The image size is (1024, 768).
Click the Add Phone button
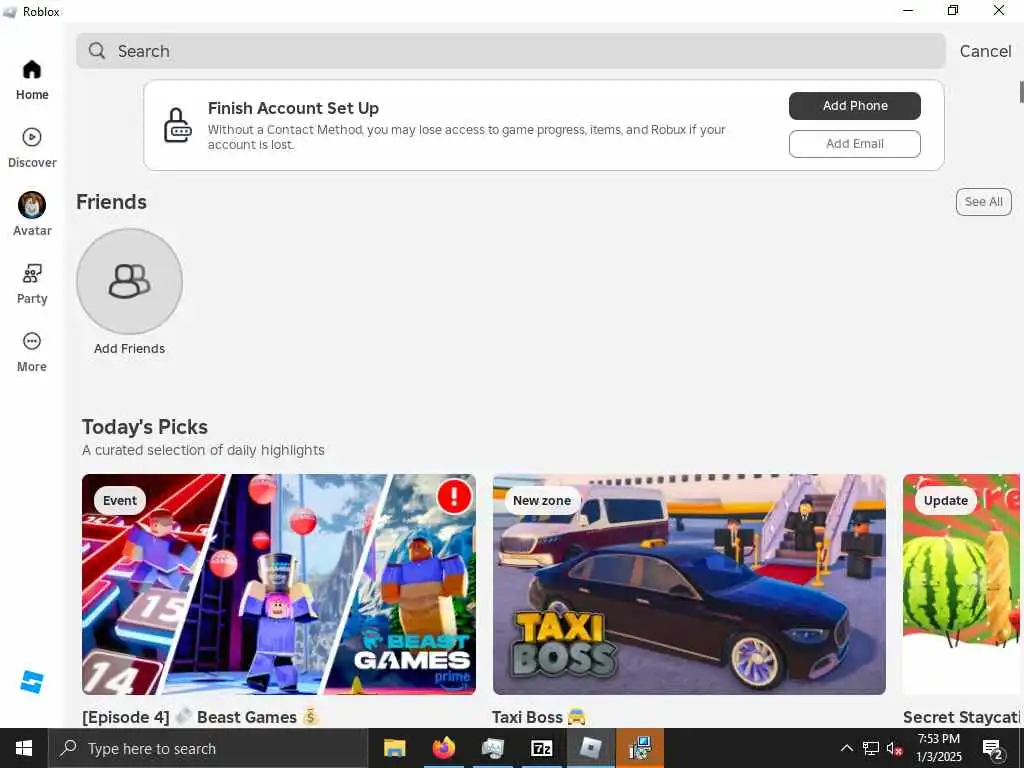[854, 106]
